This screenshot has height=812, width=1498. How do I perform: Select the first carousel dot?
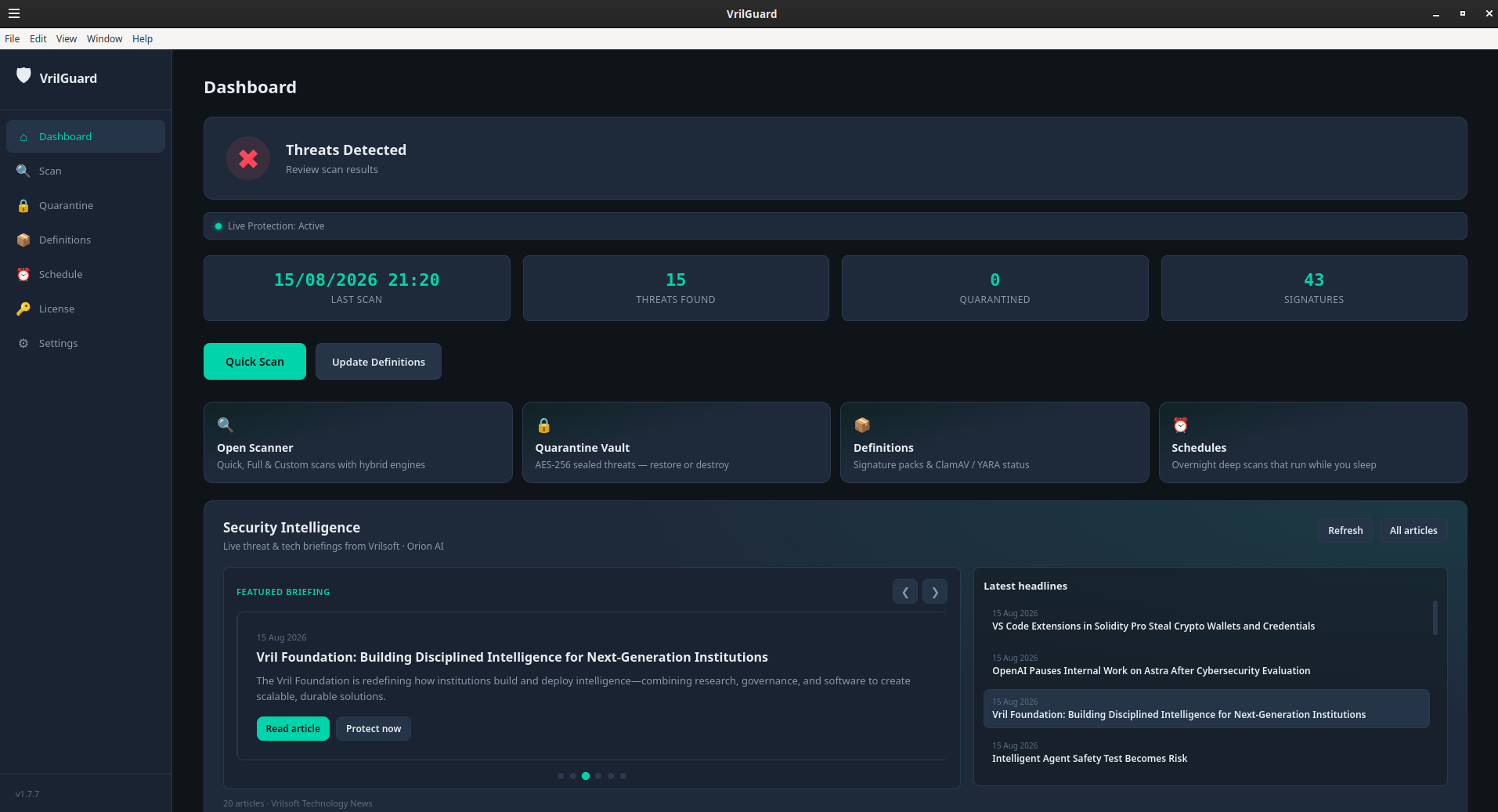click(x=561, y=776)
